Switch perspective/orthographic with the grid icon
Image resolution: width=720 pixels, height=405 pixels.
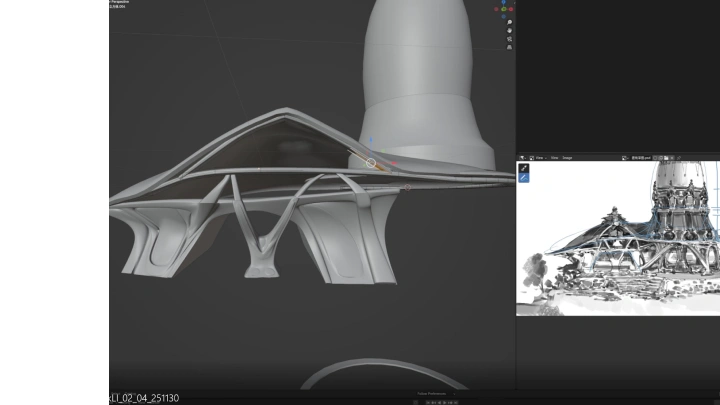tap(509, 47)
